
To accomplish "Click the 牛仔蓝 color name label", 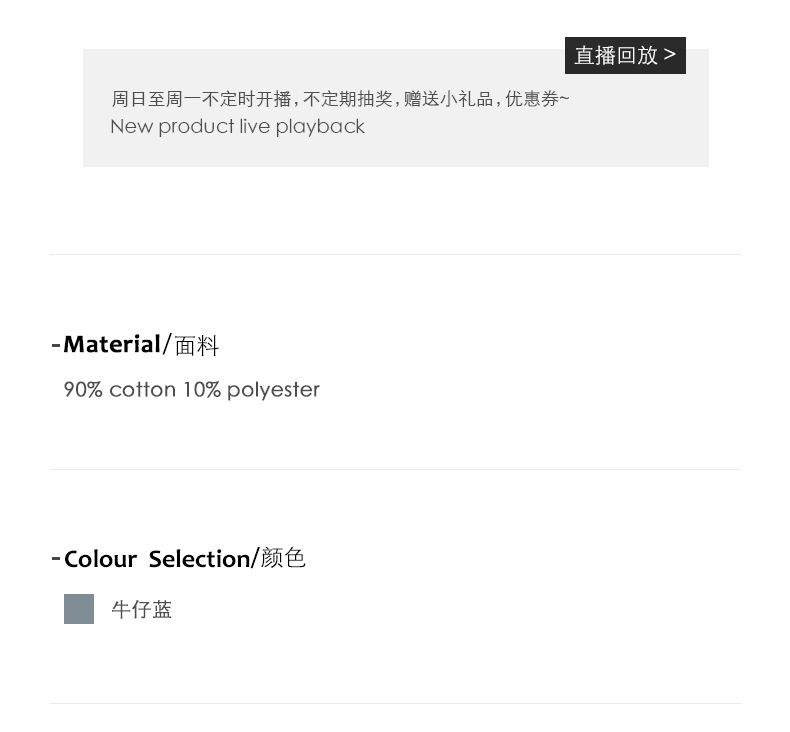I will [x=142, y=610].
